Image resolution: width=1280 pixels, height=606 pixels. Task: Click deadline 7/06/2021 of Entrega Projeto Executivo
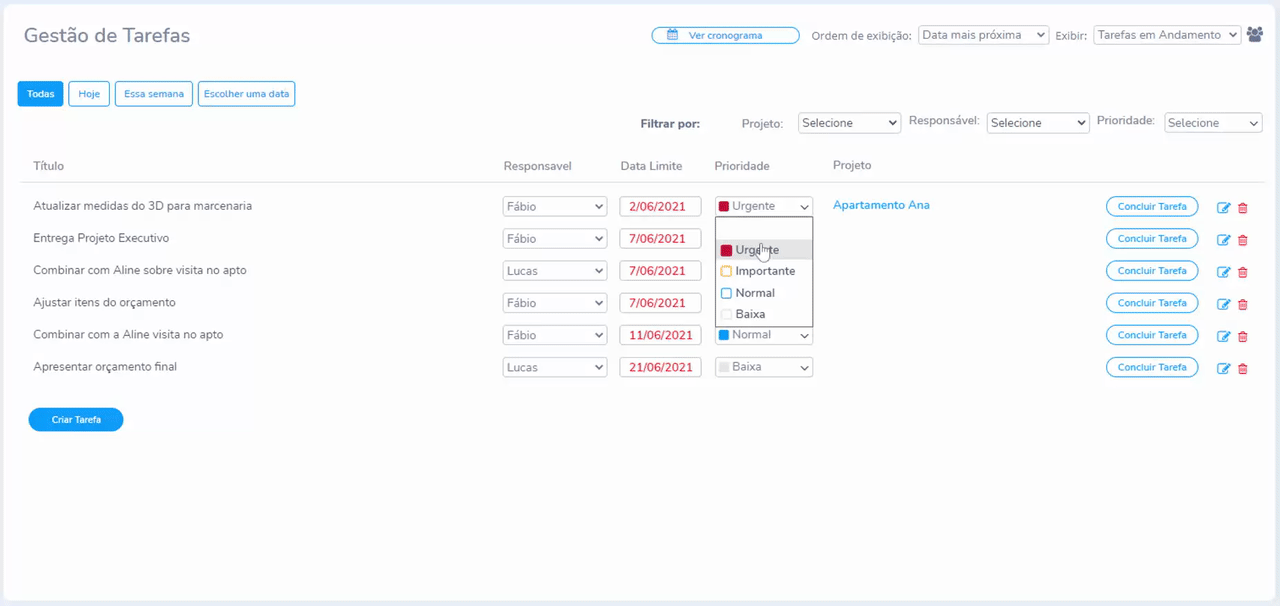click(x=660, y=238)
